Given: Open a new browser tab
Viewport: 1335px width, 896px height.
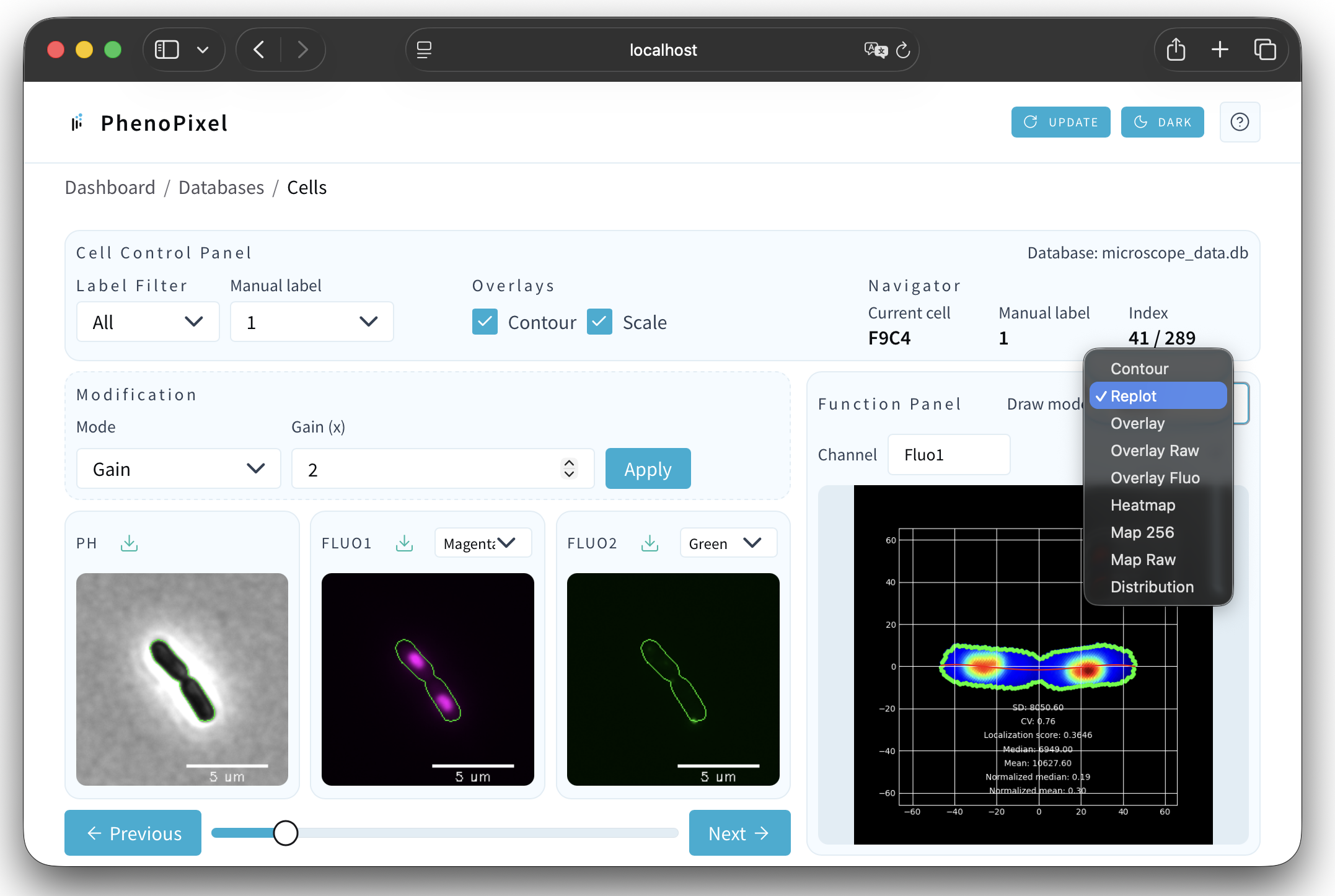Looking at the screenshot, I should tap(1220, 50).
